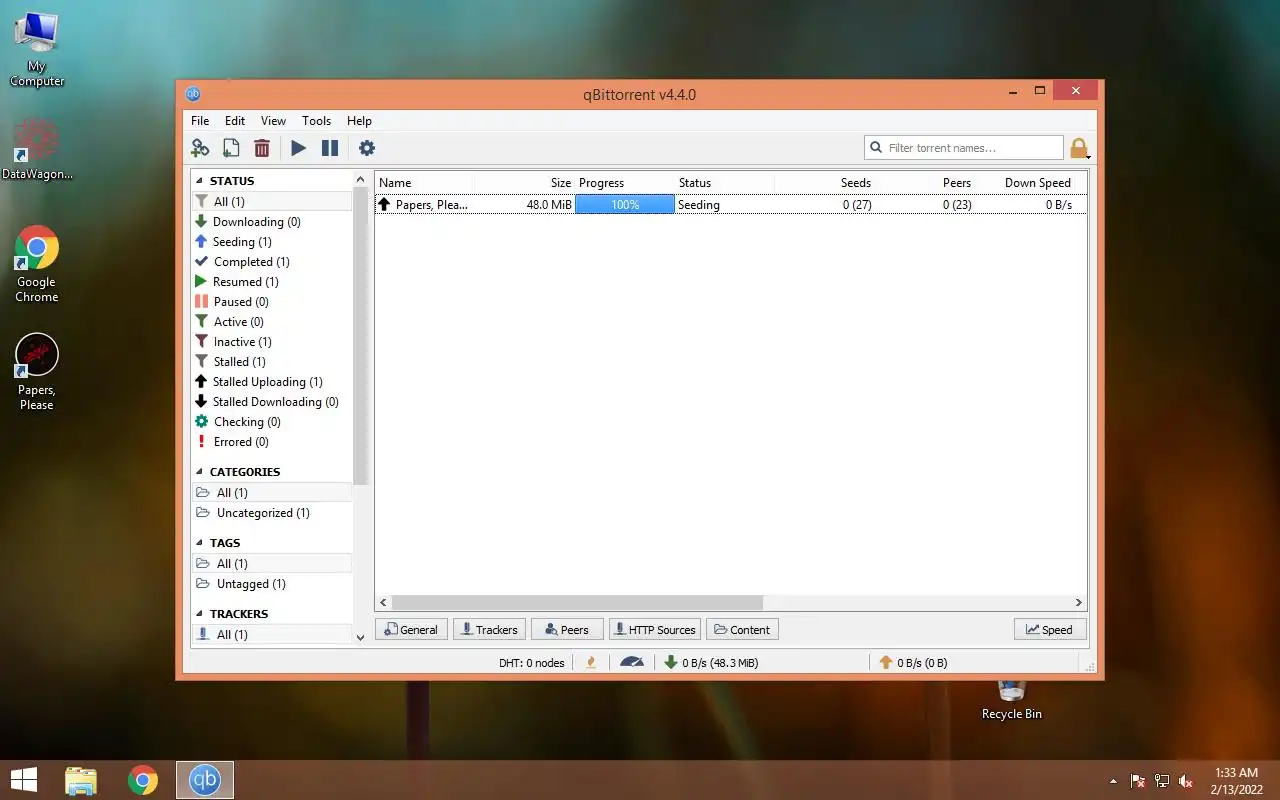Sort by the Peers column header
This screenshot has height=800, width=1280.
point(925,183)
